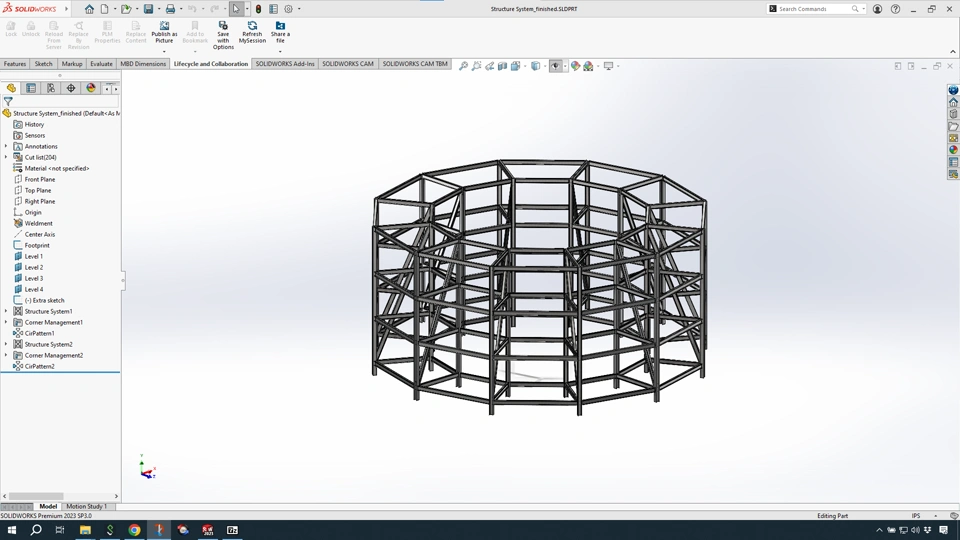
Task: Click Refresh MySession icon
Action: coord(252,26)
